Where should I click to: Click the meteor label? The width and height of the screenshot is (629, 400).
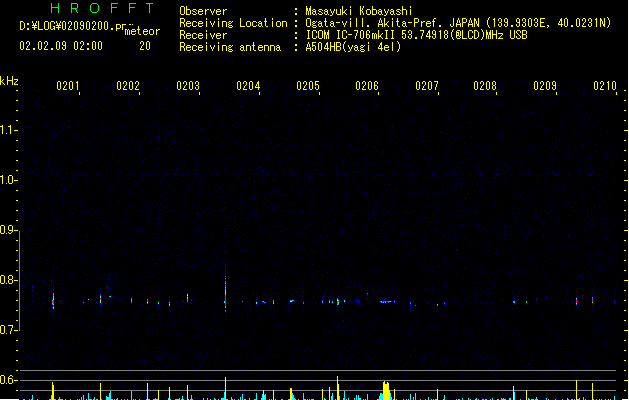(x=142, y=31)
